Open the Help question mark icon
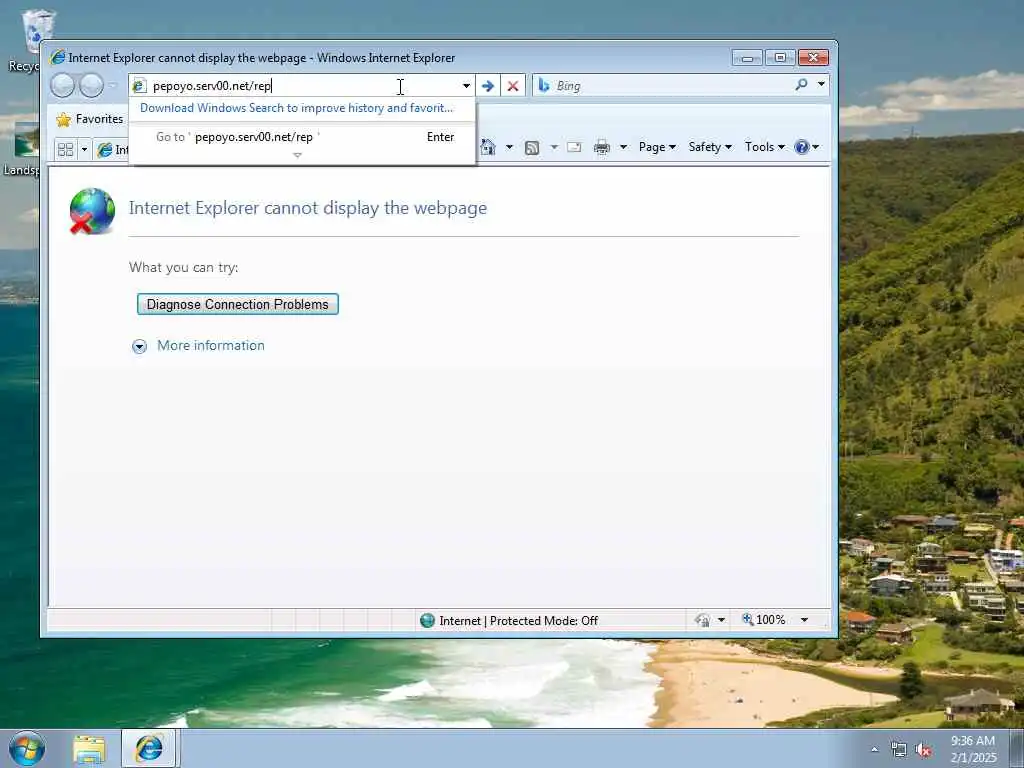 click(801, 147)
